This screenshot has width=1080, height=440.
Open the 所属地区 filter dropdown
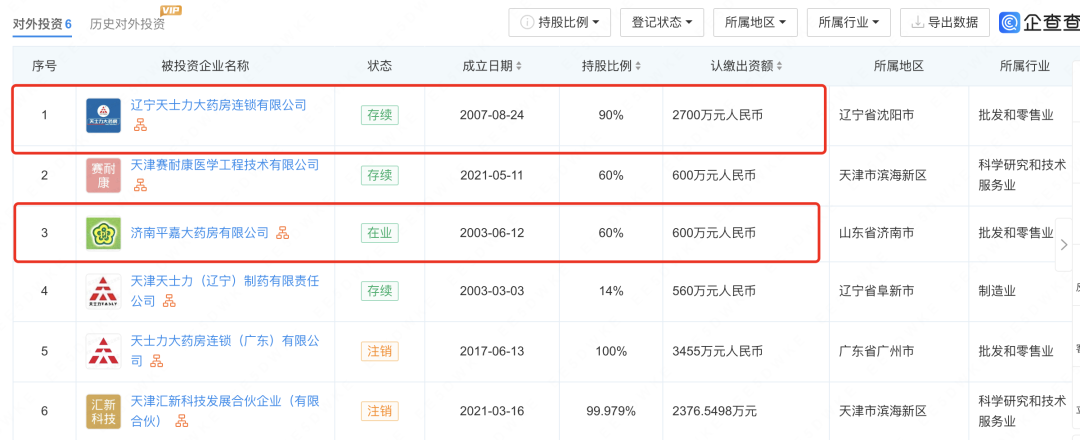755,22
